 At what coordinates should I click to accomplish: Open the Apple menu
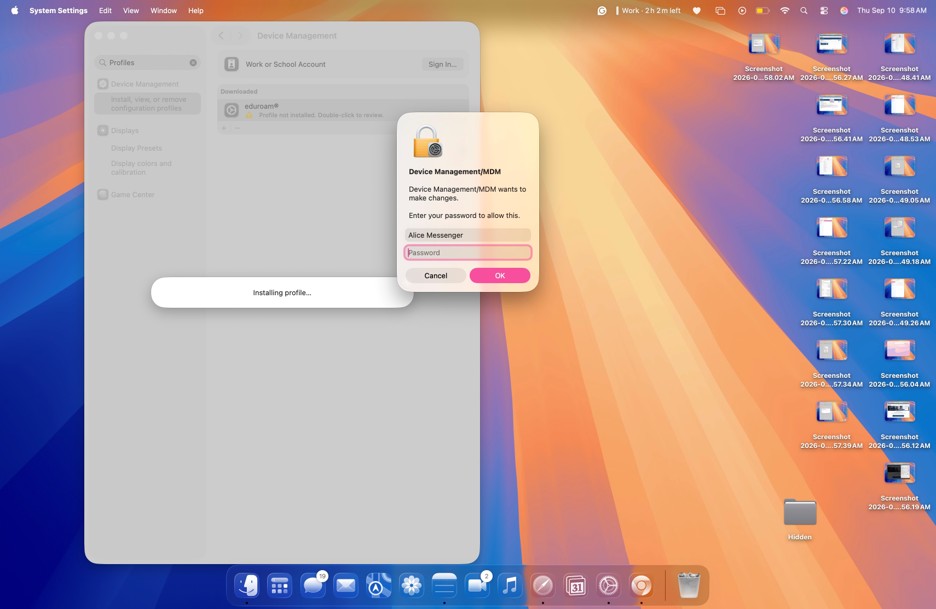tap(15, 11)
